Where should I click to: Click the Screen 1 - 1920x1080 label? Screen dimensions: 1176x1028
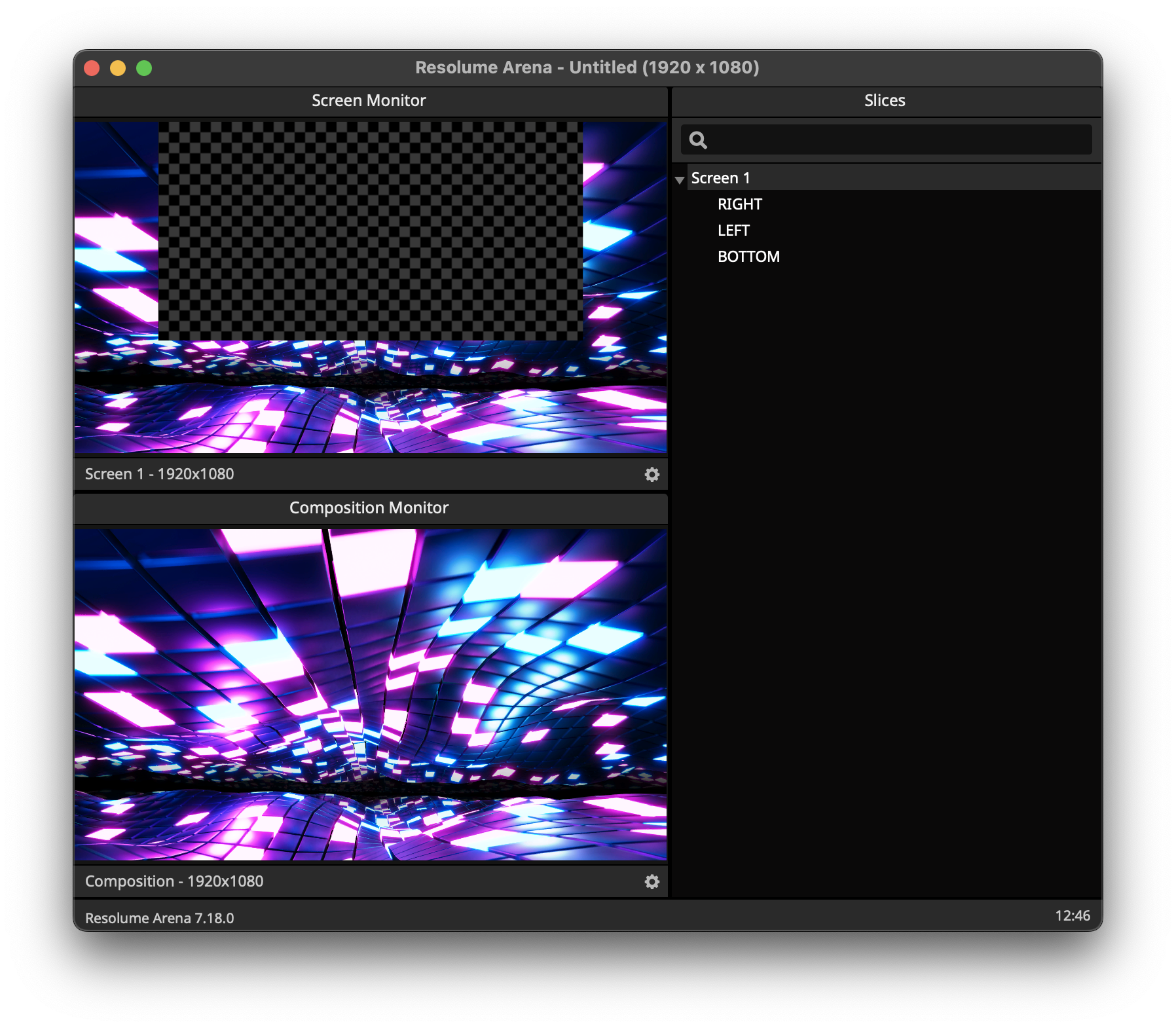[159, 474]
